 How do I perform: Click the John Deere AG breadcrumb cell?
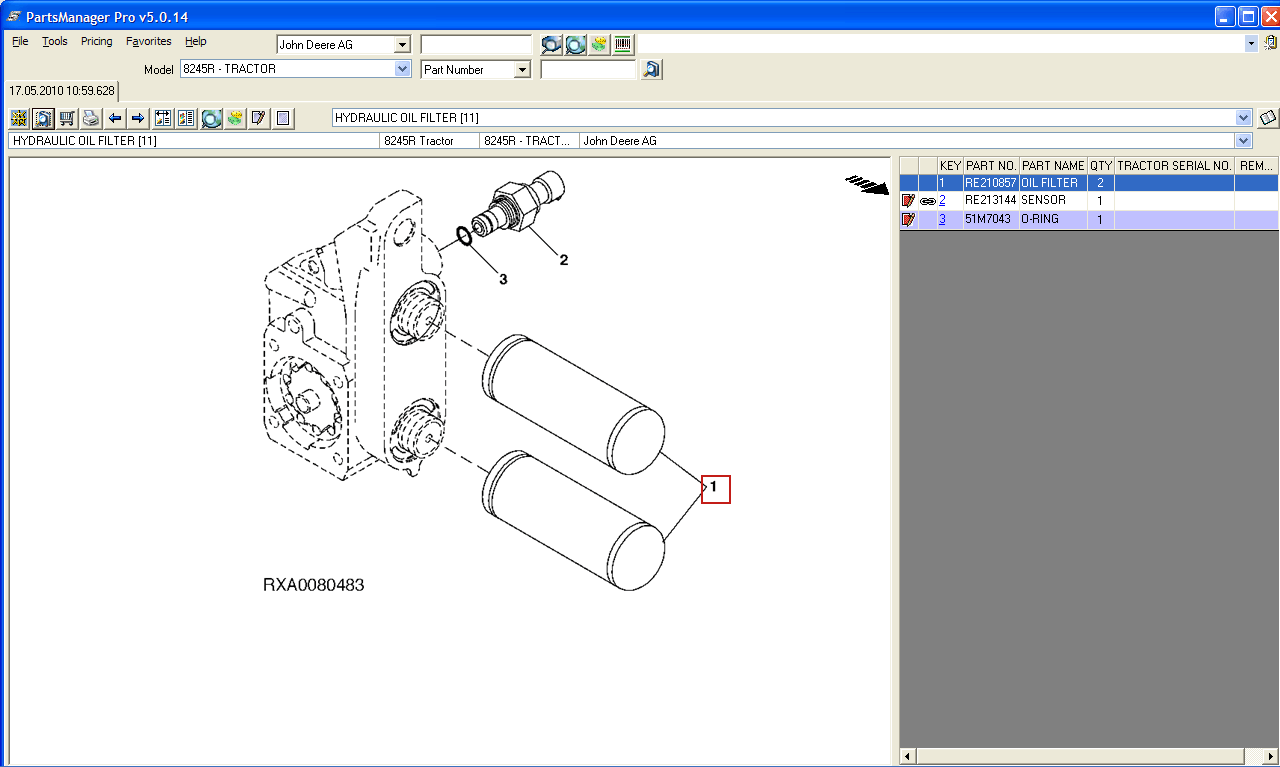[x=906, y=141]
